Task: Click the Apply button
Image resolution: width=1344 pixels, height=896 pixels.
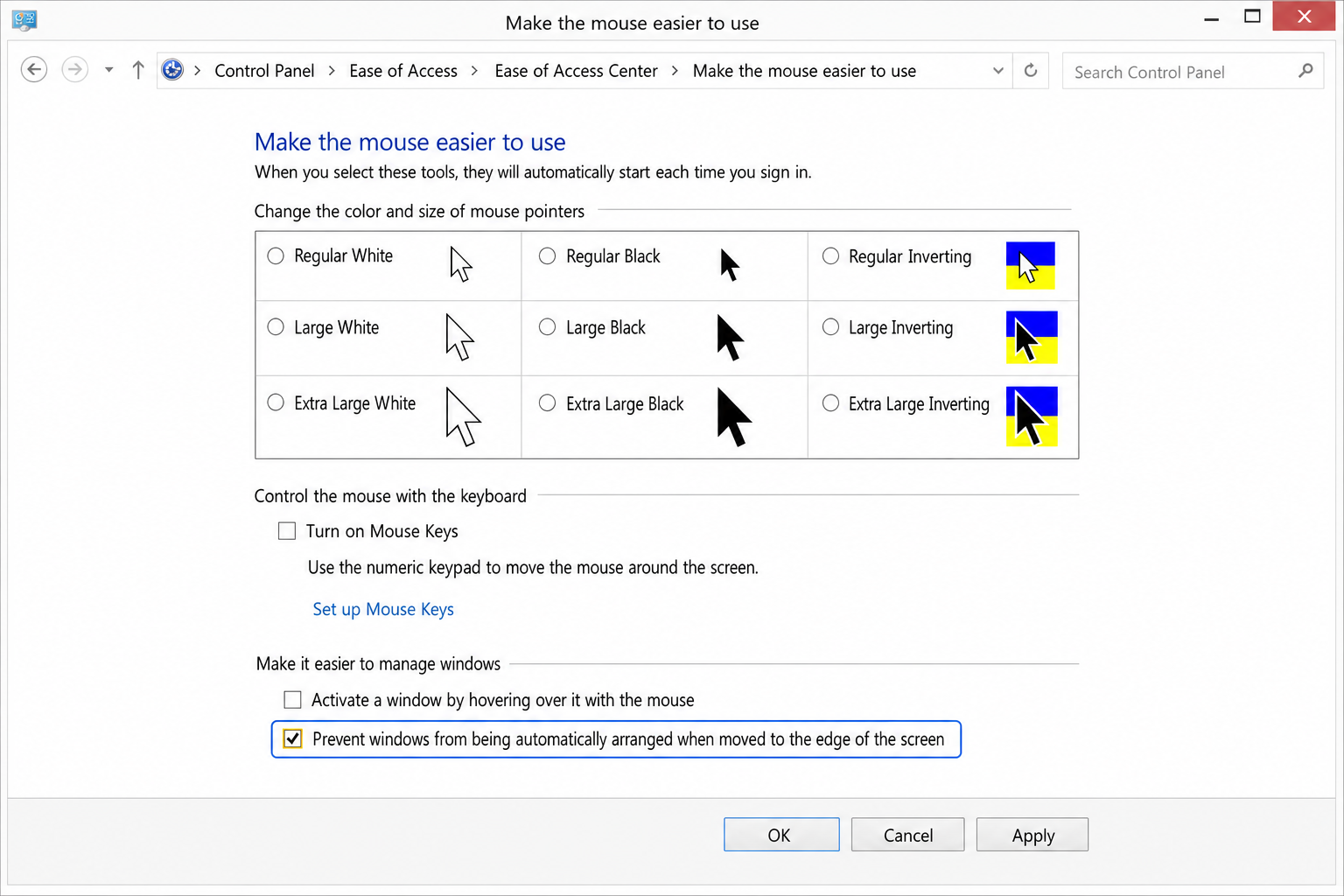Action: coord(1032,835)
